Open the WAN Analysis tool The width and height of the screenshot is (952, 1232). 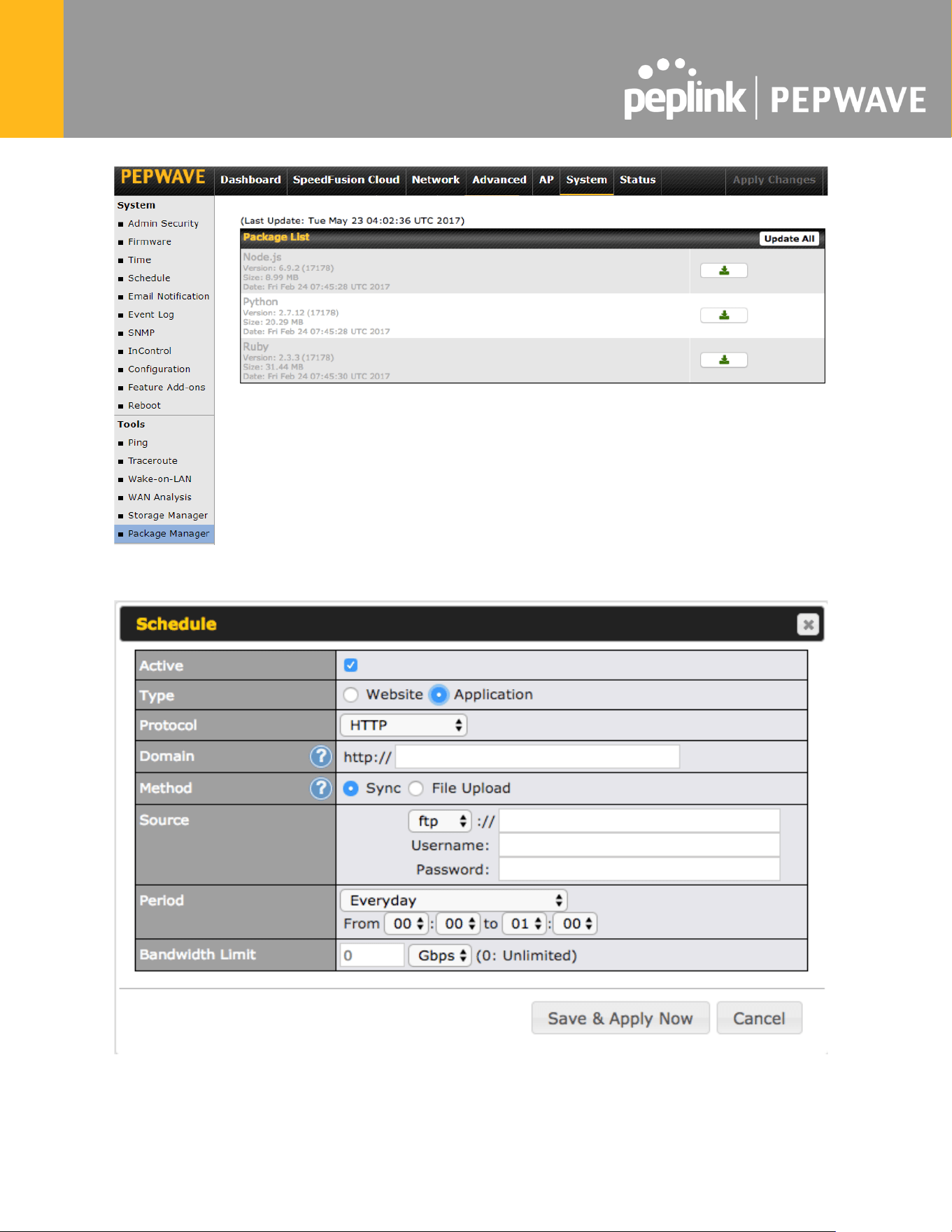pos(159,497)
